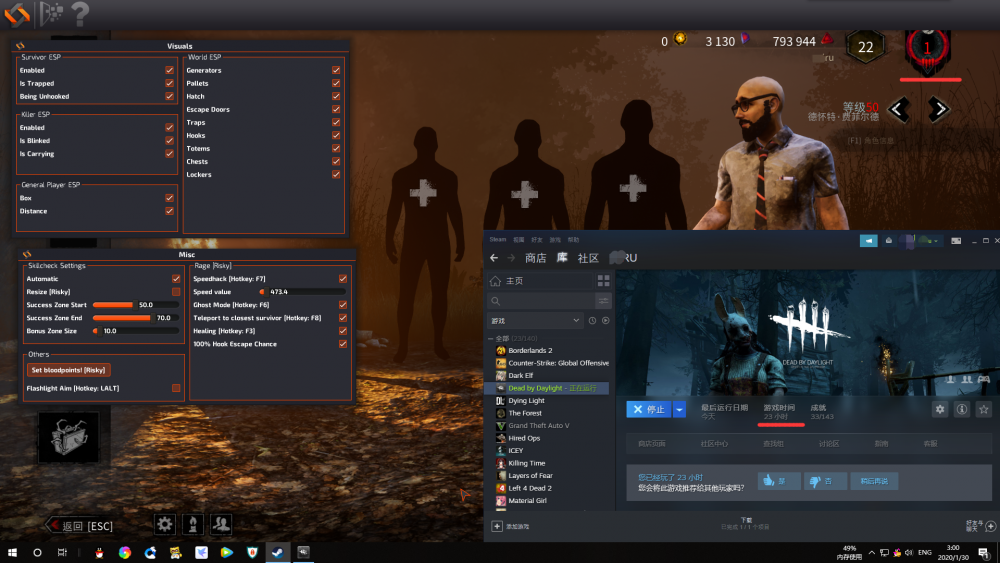Toggle Is Trapped checkbox

[x=170, y=83]
